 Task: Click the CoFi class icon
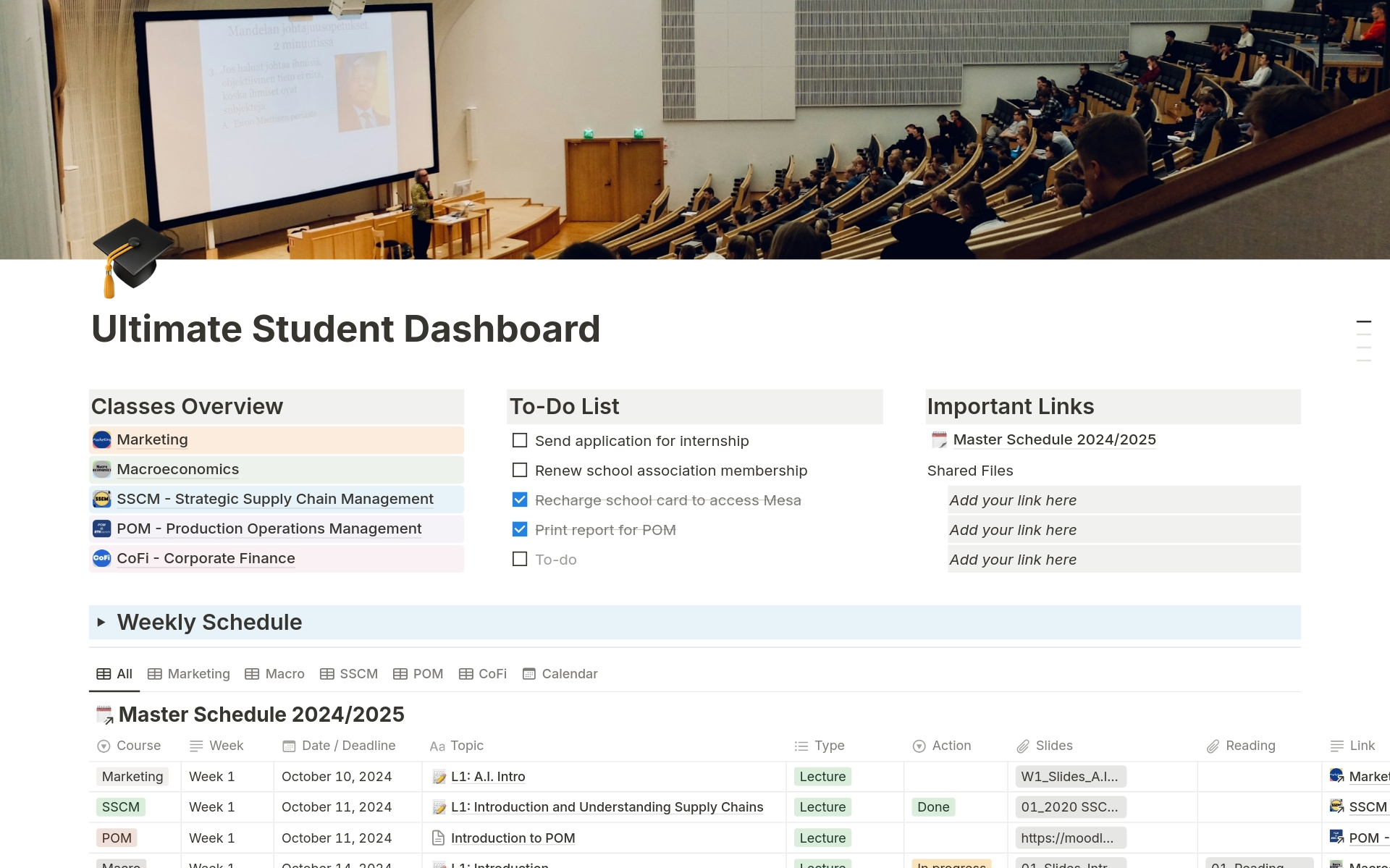101,558
